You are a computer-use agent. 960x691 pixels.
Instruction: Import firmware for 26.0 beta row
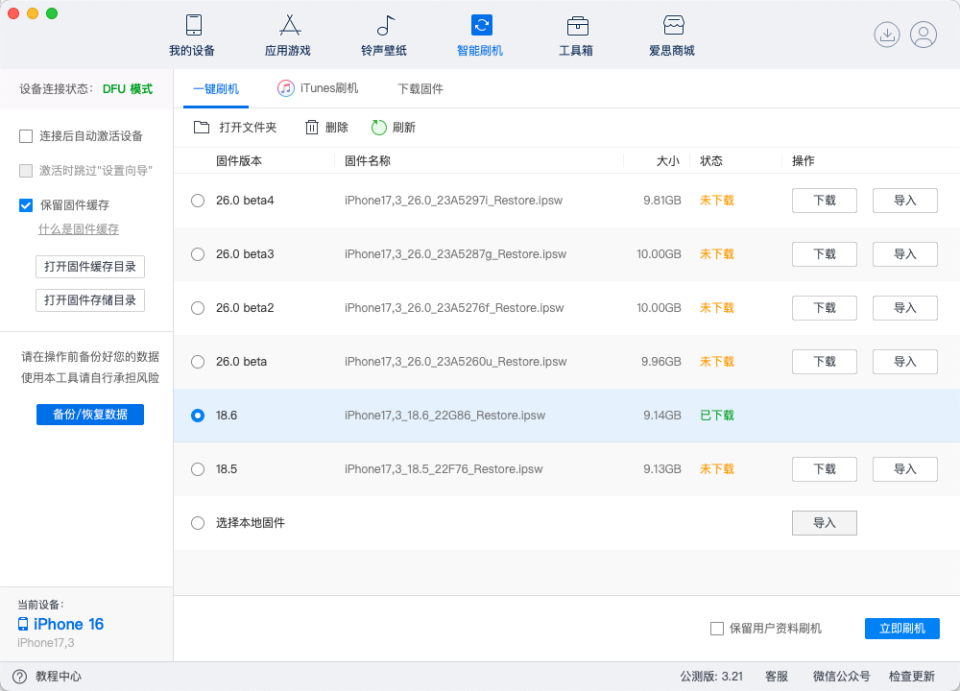[x=905, y=362]
